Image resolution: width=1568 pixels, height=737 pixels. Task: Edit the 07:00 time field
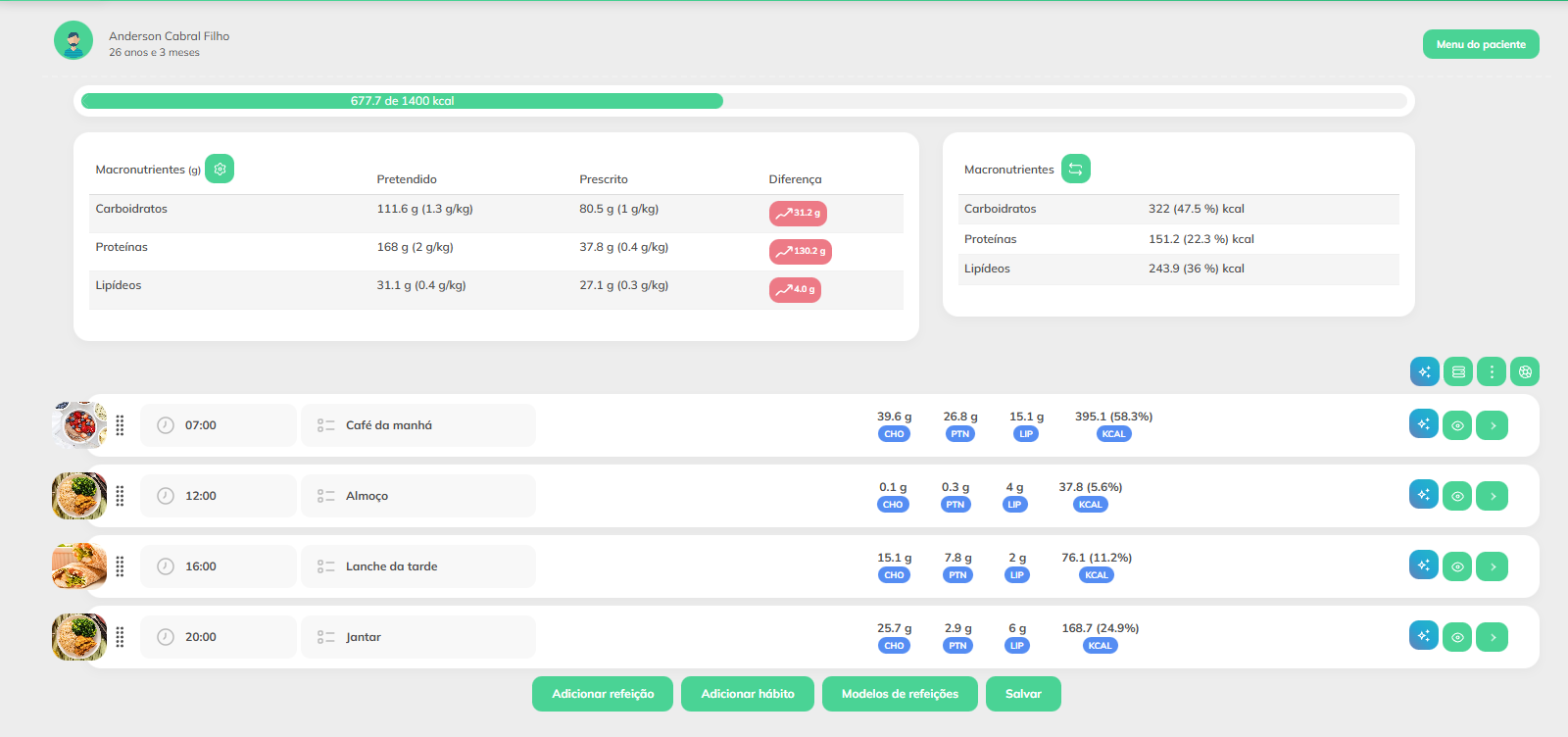tap(219, 425)
